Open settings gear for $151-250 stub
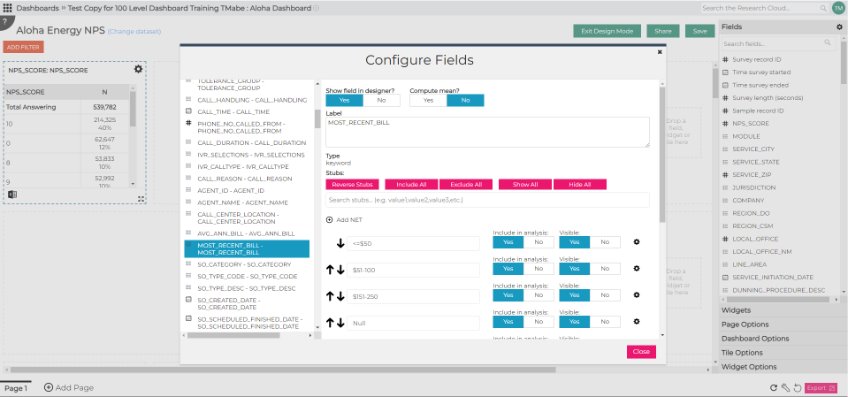 pyautogui.click(x=637, y=295)
